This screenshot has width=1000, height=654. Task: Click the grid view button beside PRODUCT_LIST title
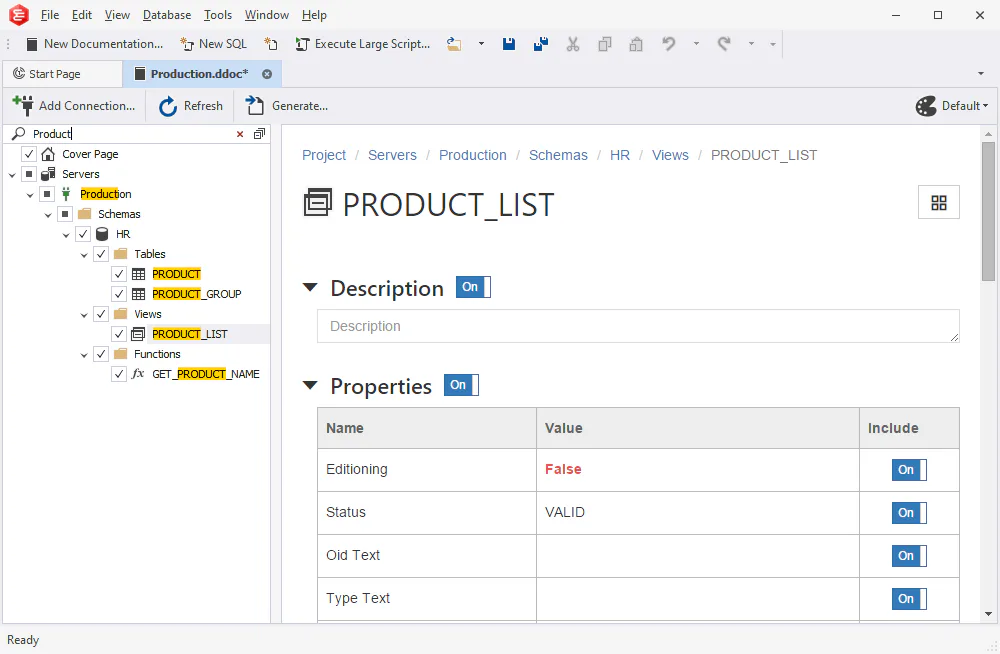pos(939,203)
